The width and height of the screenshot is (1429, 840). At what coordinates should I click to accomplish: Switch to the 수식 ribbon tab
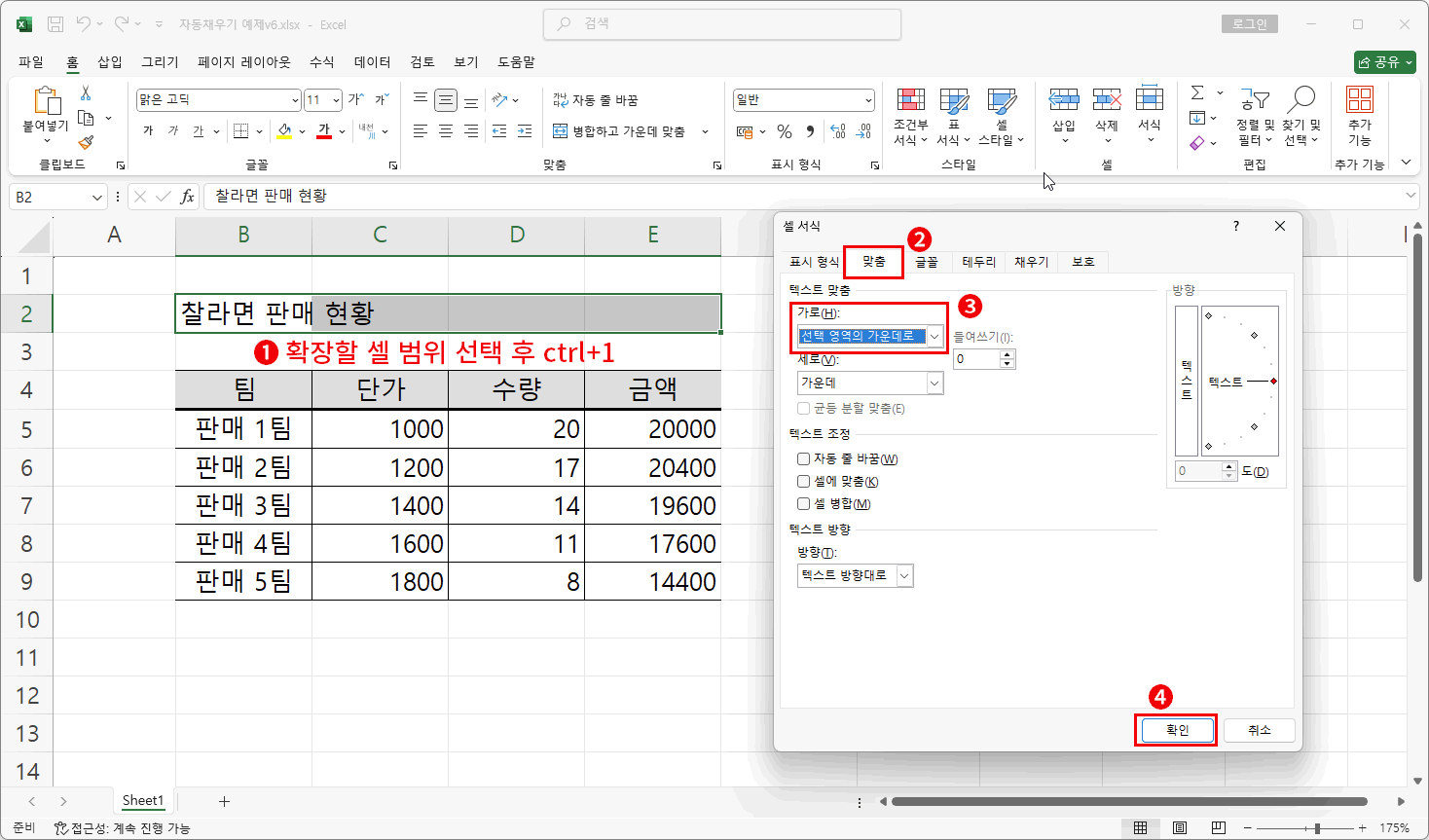tap(322, 61)
